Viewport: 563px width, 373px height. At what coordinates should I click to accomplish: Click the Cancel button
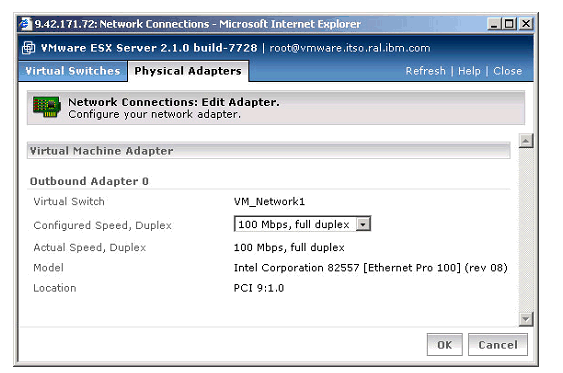tap(498, 345)
